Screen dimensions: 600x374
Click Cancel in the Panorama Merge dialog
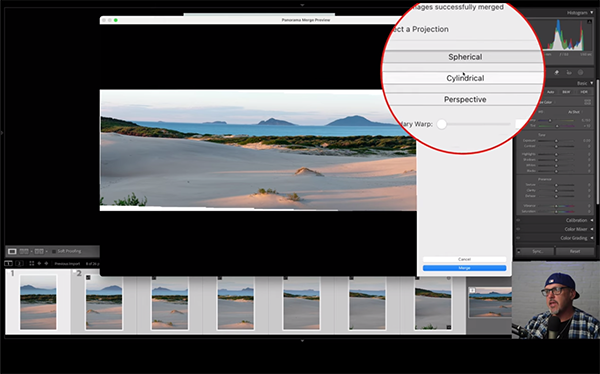(x=464, y=259)
